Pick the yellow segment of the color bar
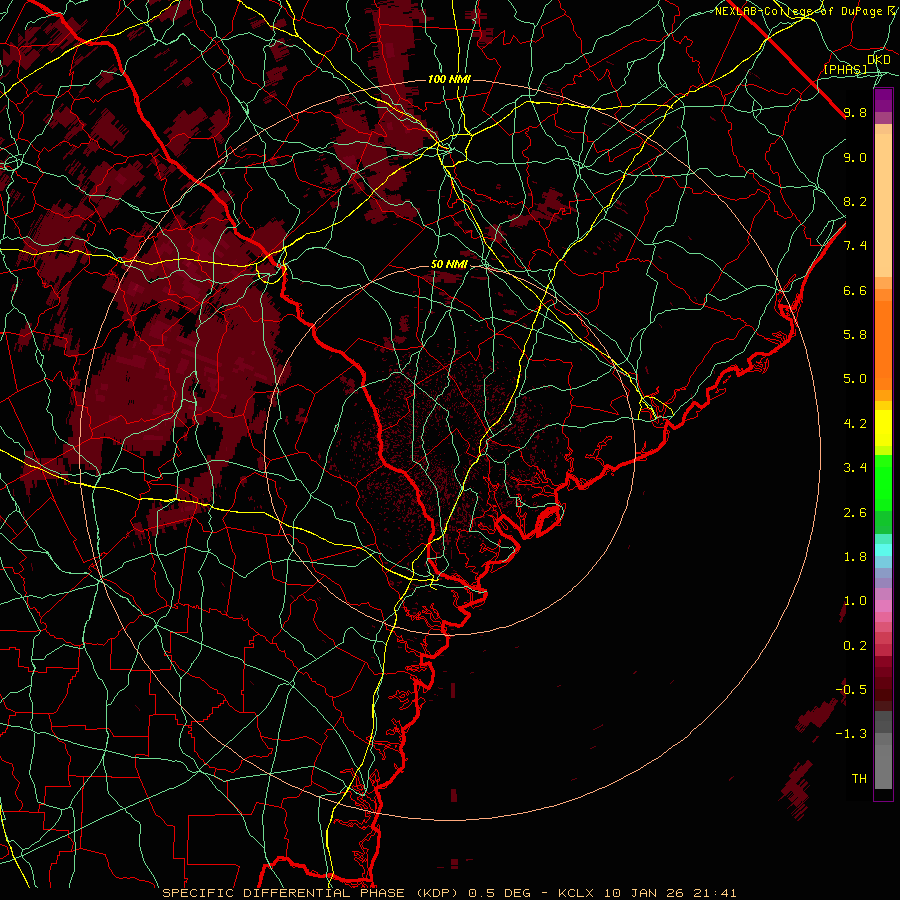The width and height of the screenshot is (900, 900). click(x=883, y=428)
